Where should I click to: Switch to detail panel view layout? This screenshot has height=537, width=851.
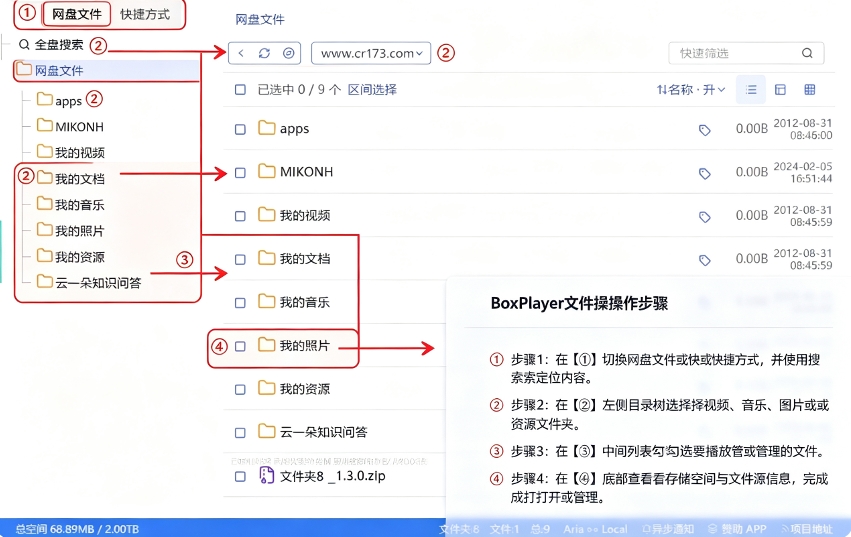pyautogui.click(x=780, y=90)
